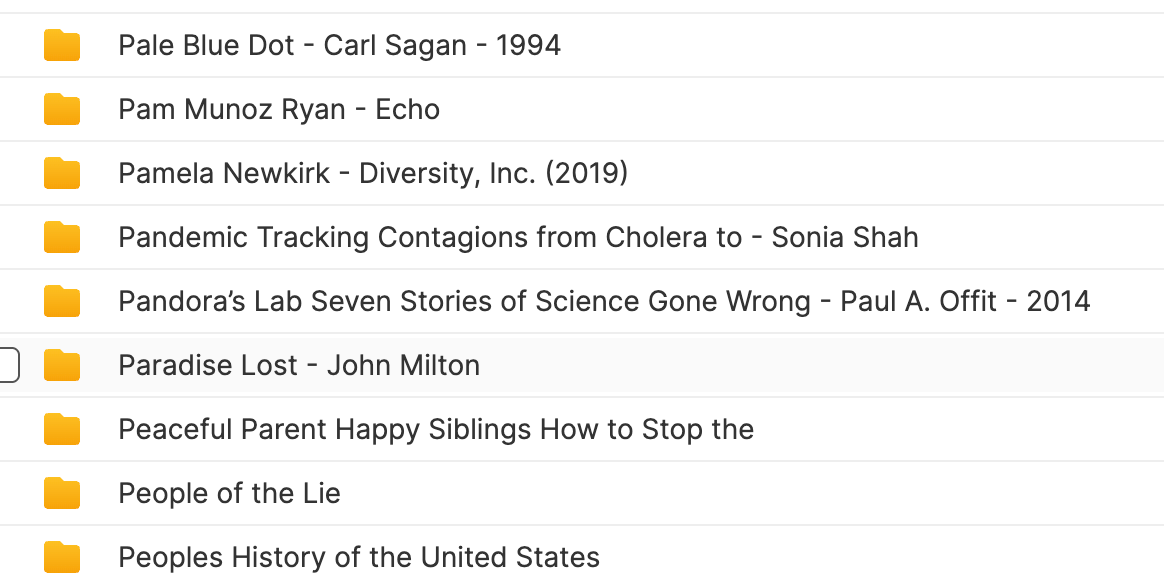Open Peoples History of the United States
Viewport: 1164px width, 582px height.
pos(359,557)
